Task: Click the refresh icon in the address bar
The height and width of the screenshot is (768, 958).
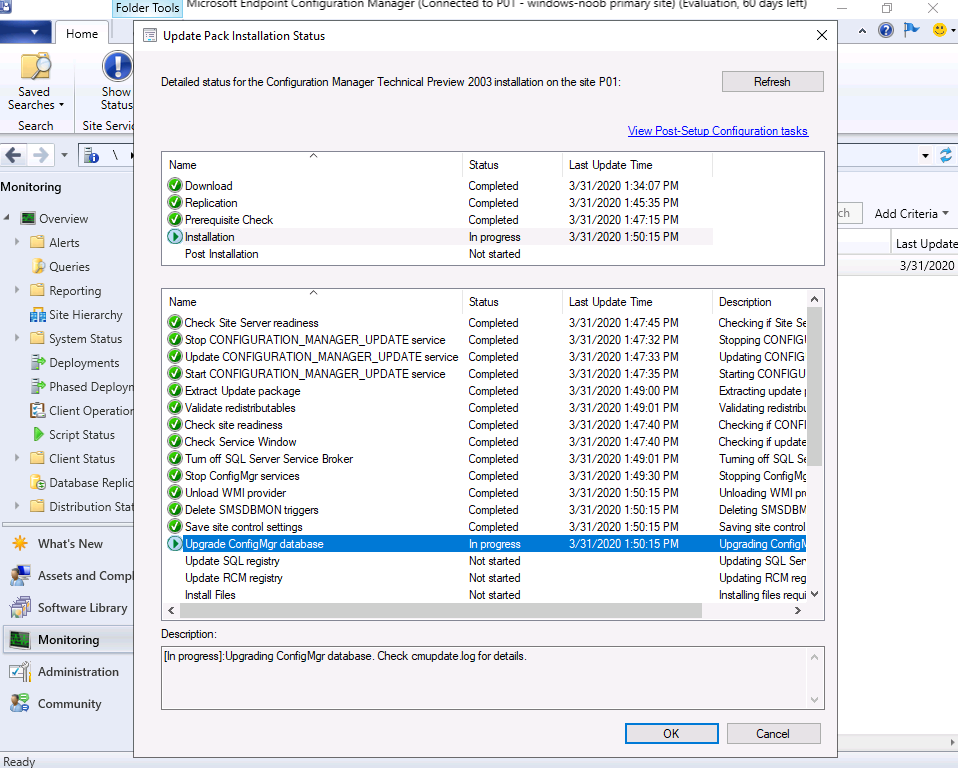Action: 946,155
